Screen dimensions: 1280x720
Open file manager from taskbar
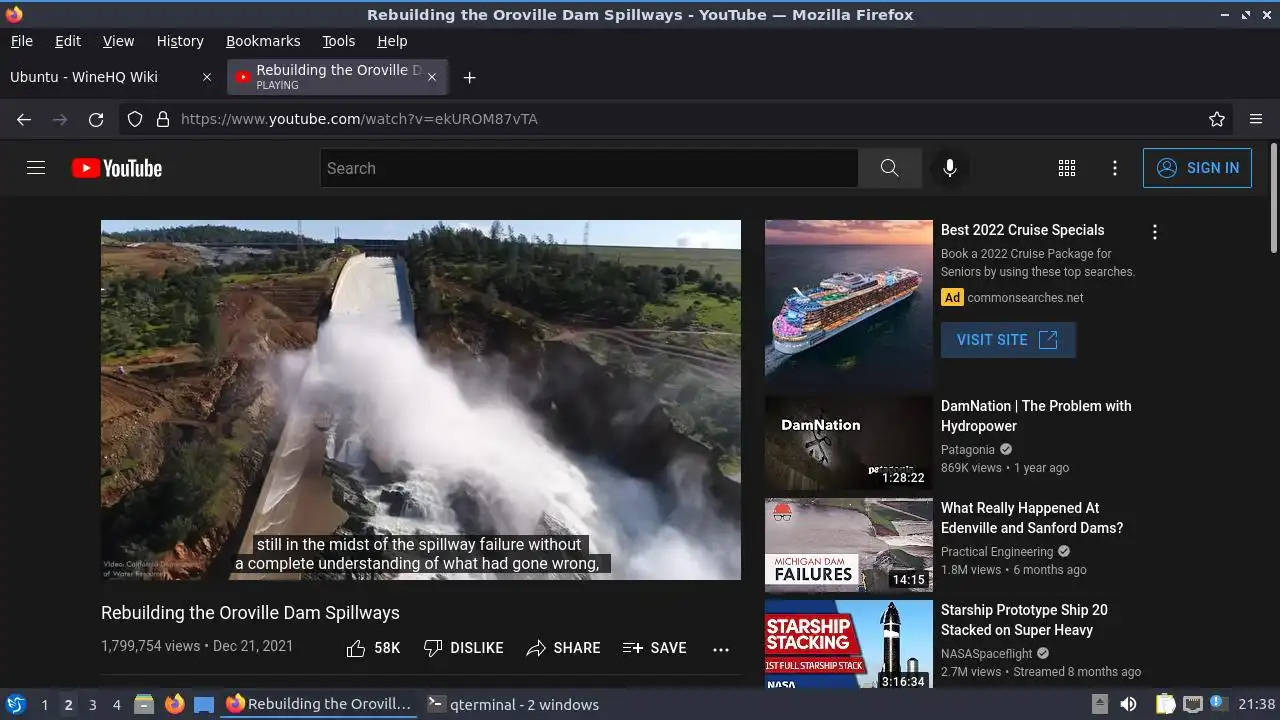click(144, 704)
